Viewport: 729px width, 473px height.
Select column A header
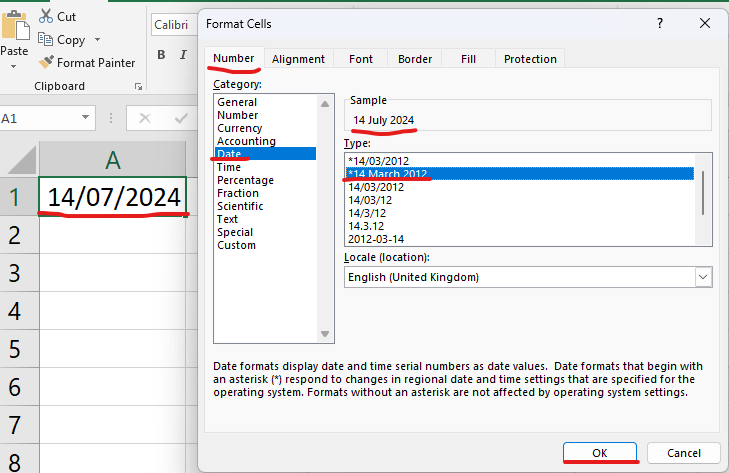click(x=113, y=160)
